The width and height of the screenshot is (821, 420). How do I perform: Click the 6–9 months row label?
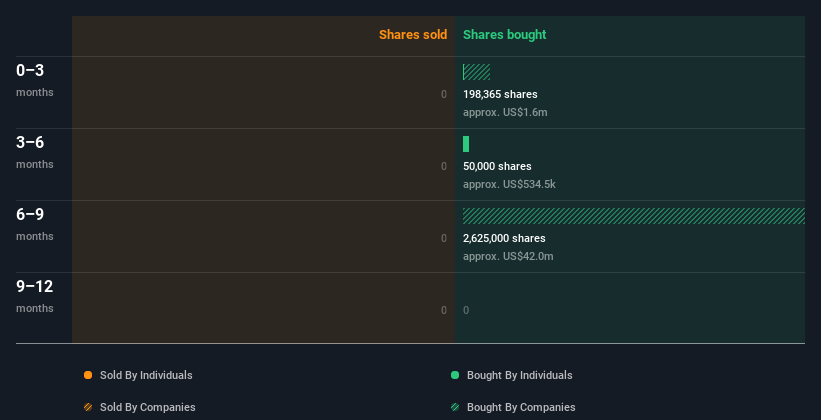click(35, 224)
